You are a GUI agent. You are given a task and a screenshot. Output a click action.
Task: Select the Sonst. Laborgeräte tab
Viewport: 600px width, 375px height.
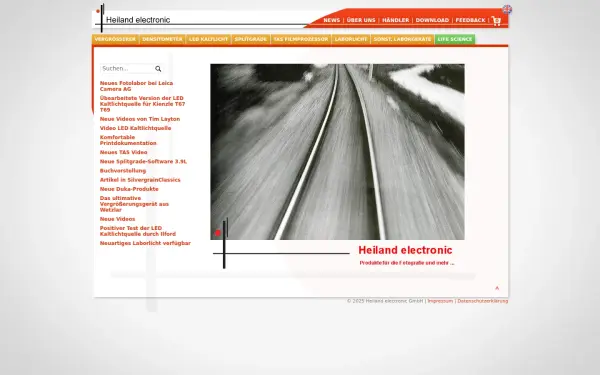[x=403, y=39]
